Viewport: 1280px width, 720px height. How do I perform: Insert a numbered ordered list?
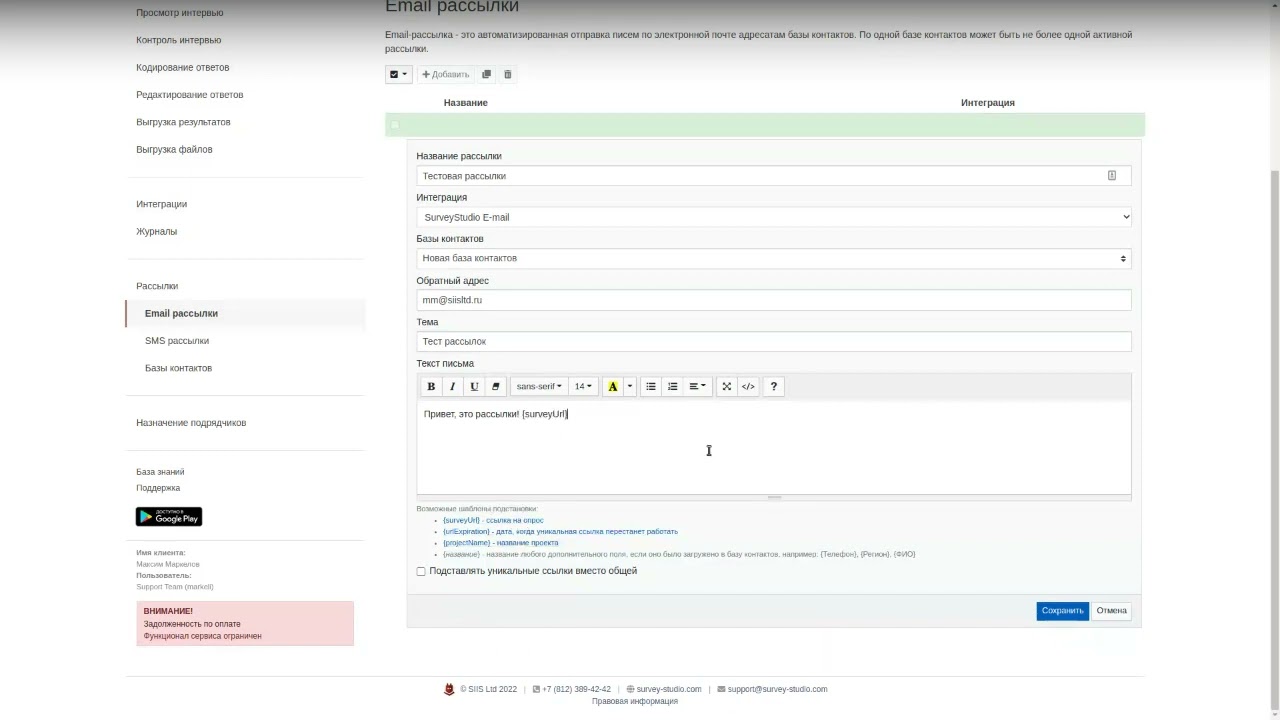(673, 387)
